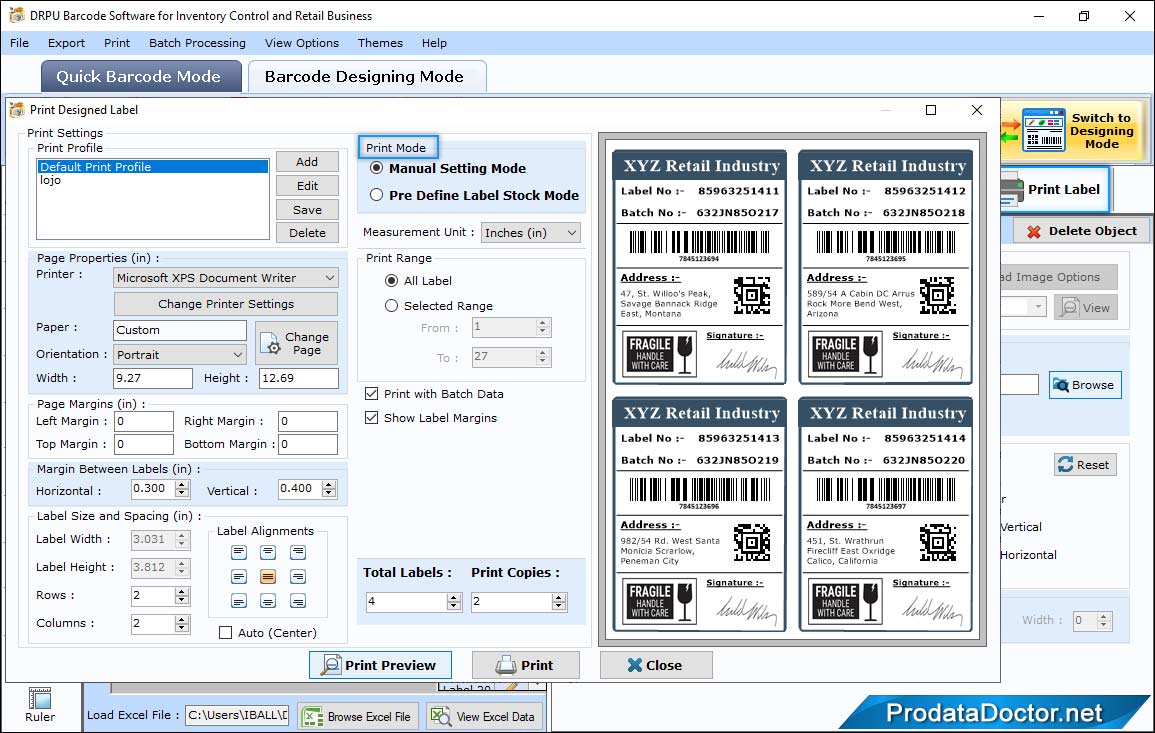Select top-right label alignment icon

click(298, 552)
